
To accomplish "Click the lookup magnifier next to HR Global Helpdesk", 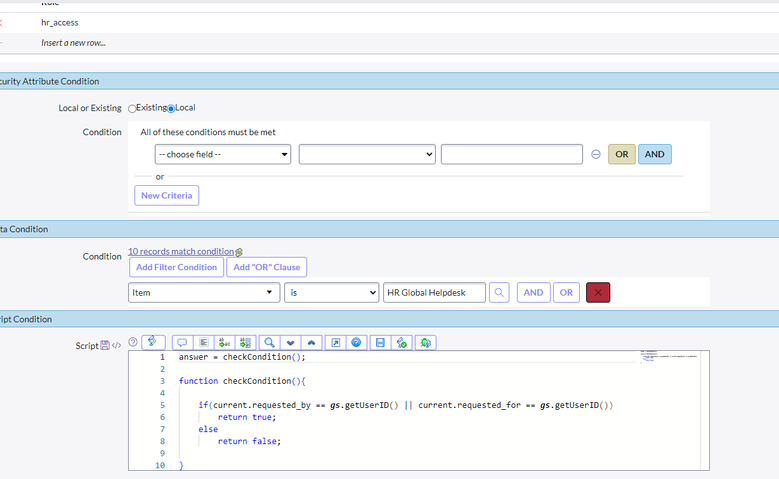I will click(499, 293).
